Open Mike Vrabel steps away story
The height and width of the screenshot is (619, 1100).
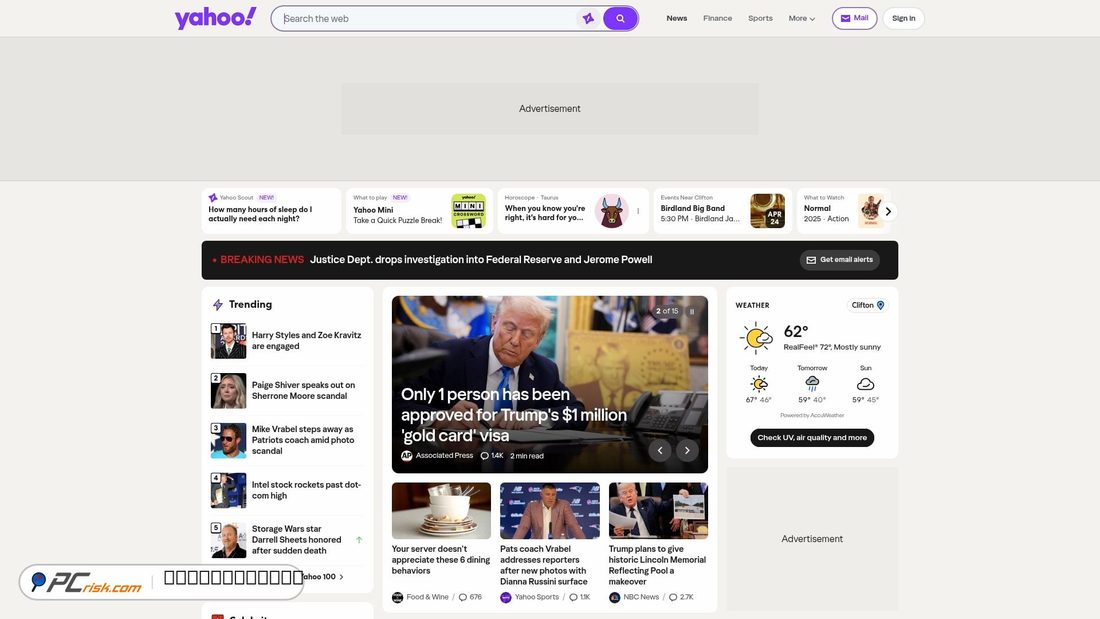(303, 440)
